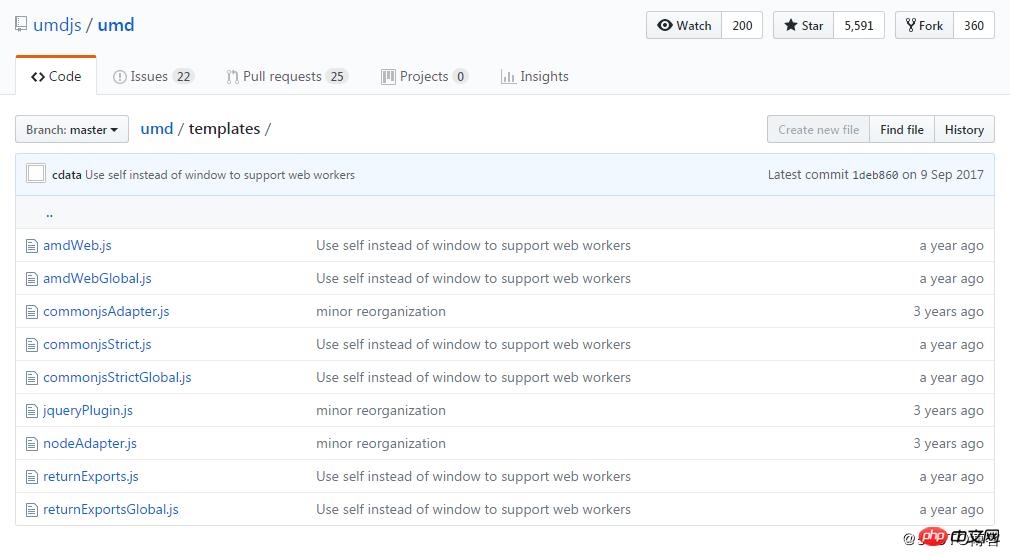
Task: Click the file icon beside amdWeb.js
Action: pyautogui.click(x=31, y=246)
